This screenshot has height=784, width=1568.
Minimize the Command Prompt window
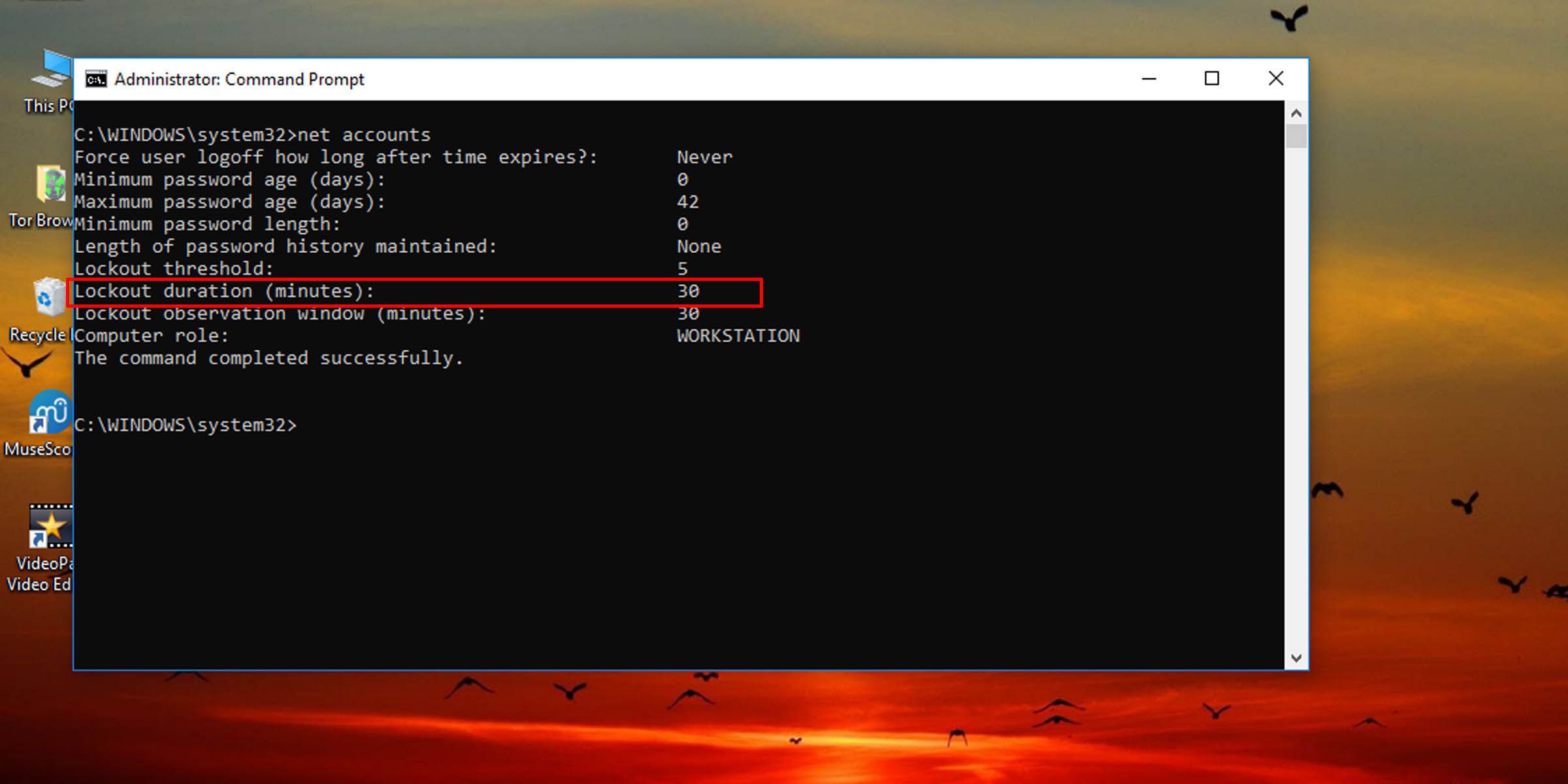(x=1149, y=78)
